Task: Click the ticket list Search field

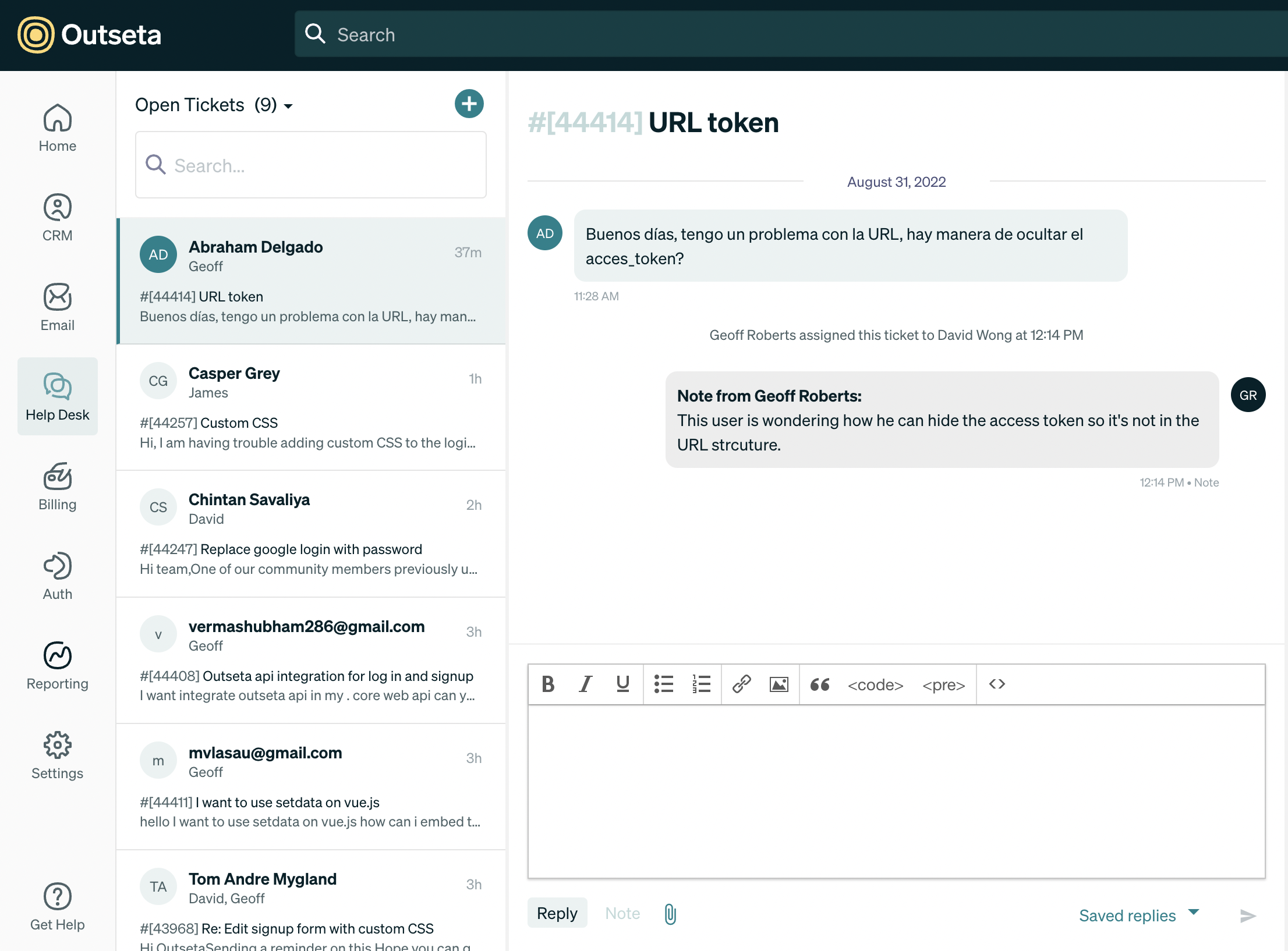Action: click(x=311, y=165)
